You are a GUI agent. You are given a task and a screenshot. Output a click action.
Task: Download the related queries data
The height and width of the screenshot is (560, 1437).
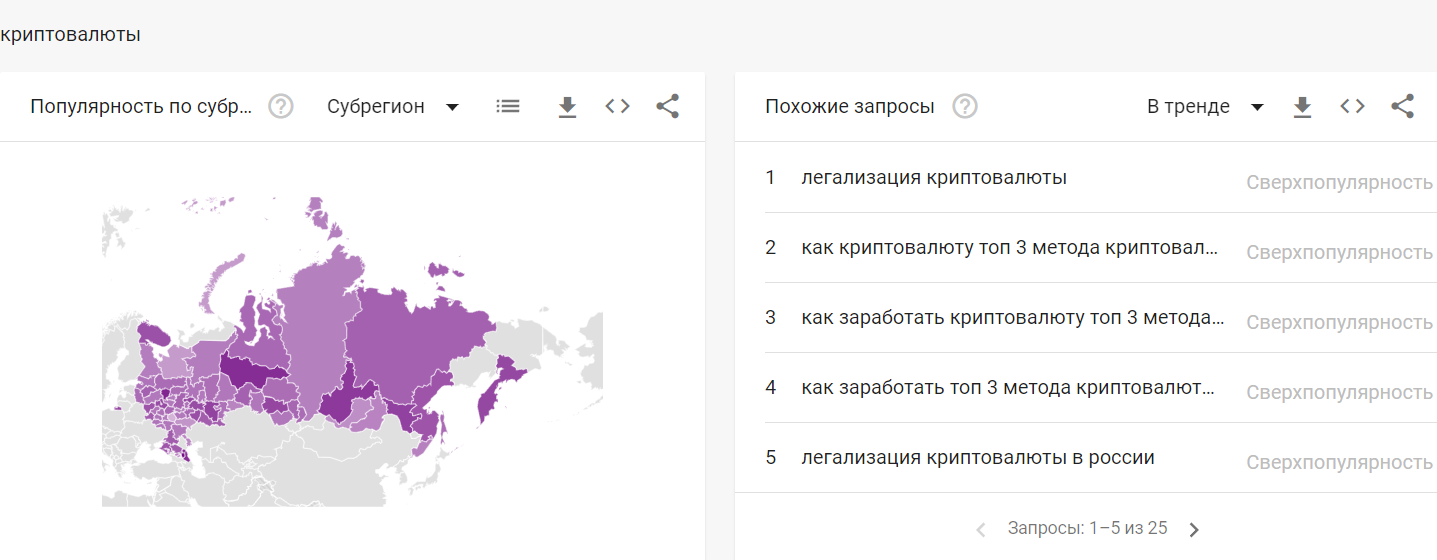(1302, 106)
